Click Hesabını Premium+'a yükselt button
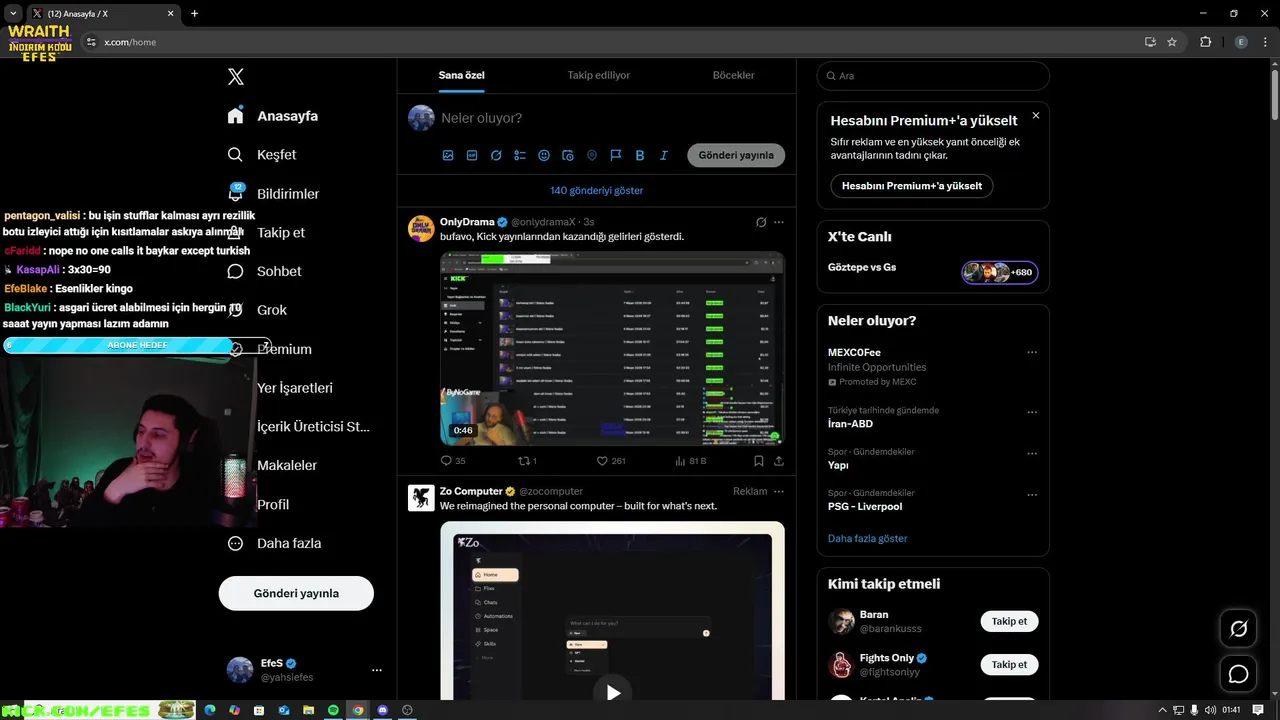The height and width of the screenshot is (720, 1280). click(912, 186)
